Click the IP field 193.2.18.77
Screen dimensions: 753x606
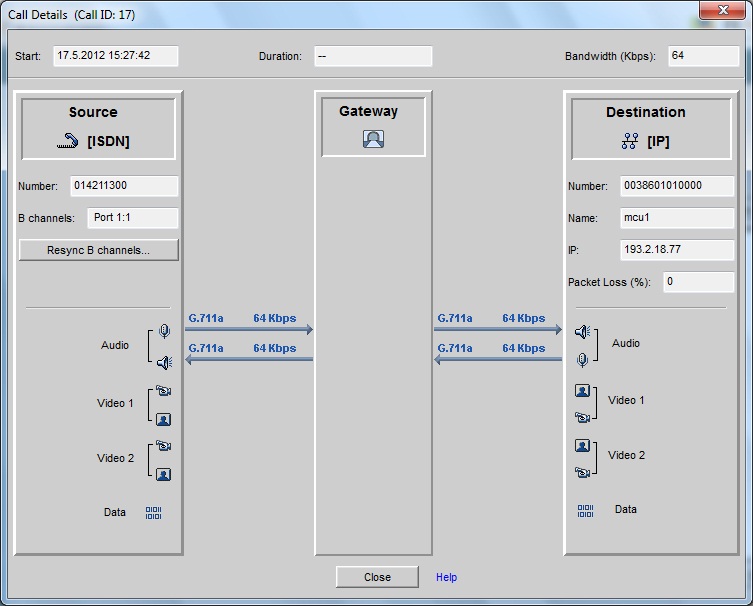click(x=677, y=250)
